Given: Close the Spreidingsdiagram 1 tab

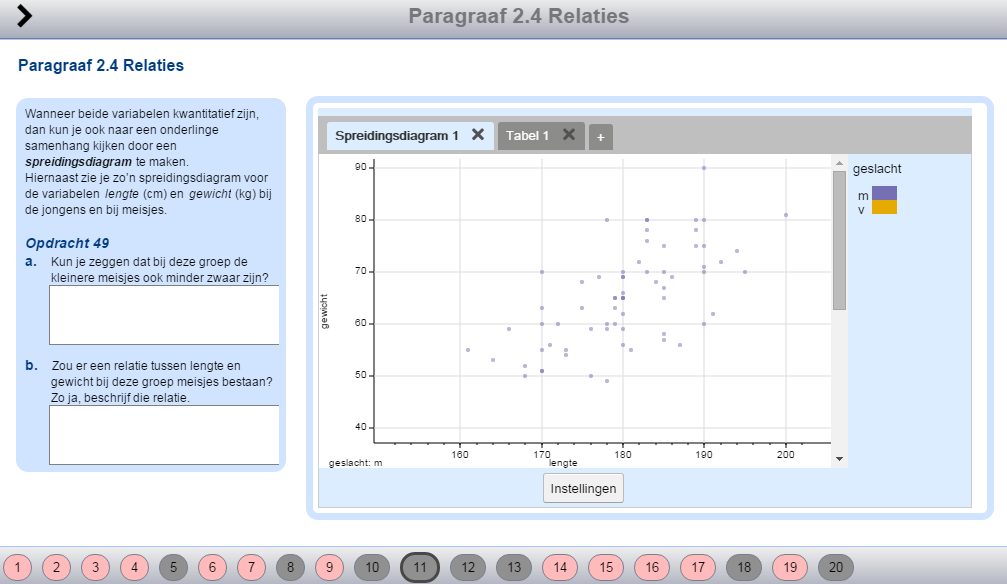Looking at the screenshot, I should click(x=478, y=135).
